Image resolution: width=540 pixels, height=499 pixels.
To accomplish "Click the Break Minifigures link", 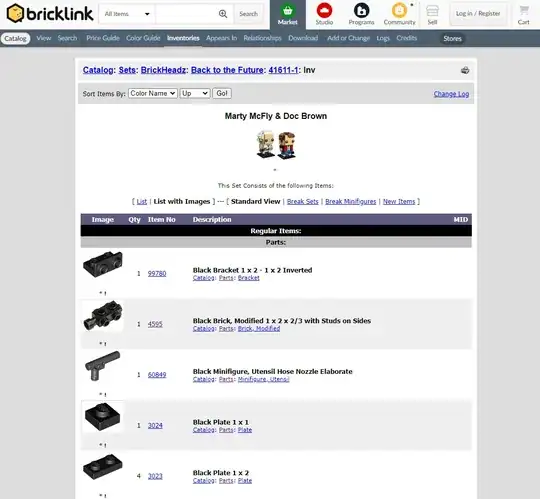I will [351, 201].
